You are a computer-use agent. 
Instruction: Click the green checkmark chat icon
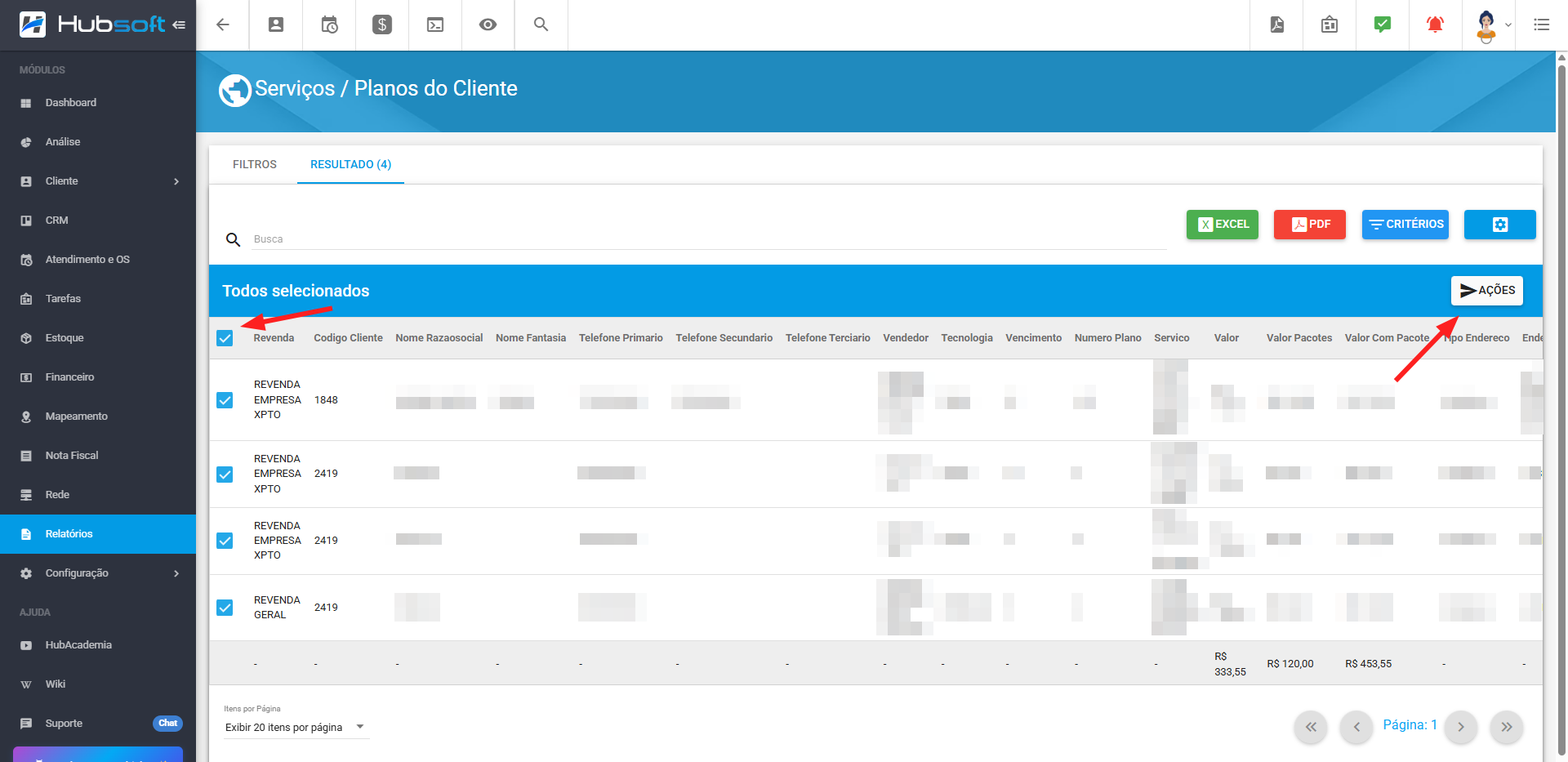pyautogui.click(x=1382, y=25)
